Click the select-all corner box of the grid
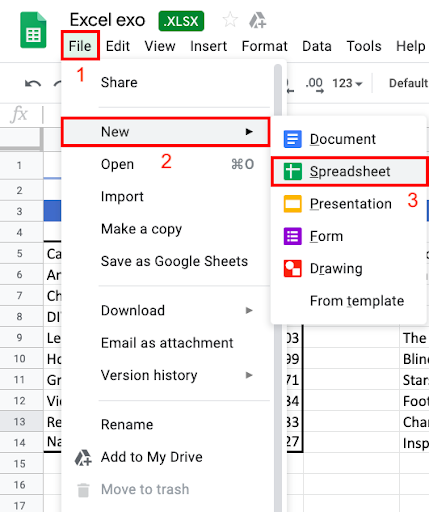 pos(21,139)
